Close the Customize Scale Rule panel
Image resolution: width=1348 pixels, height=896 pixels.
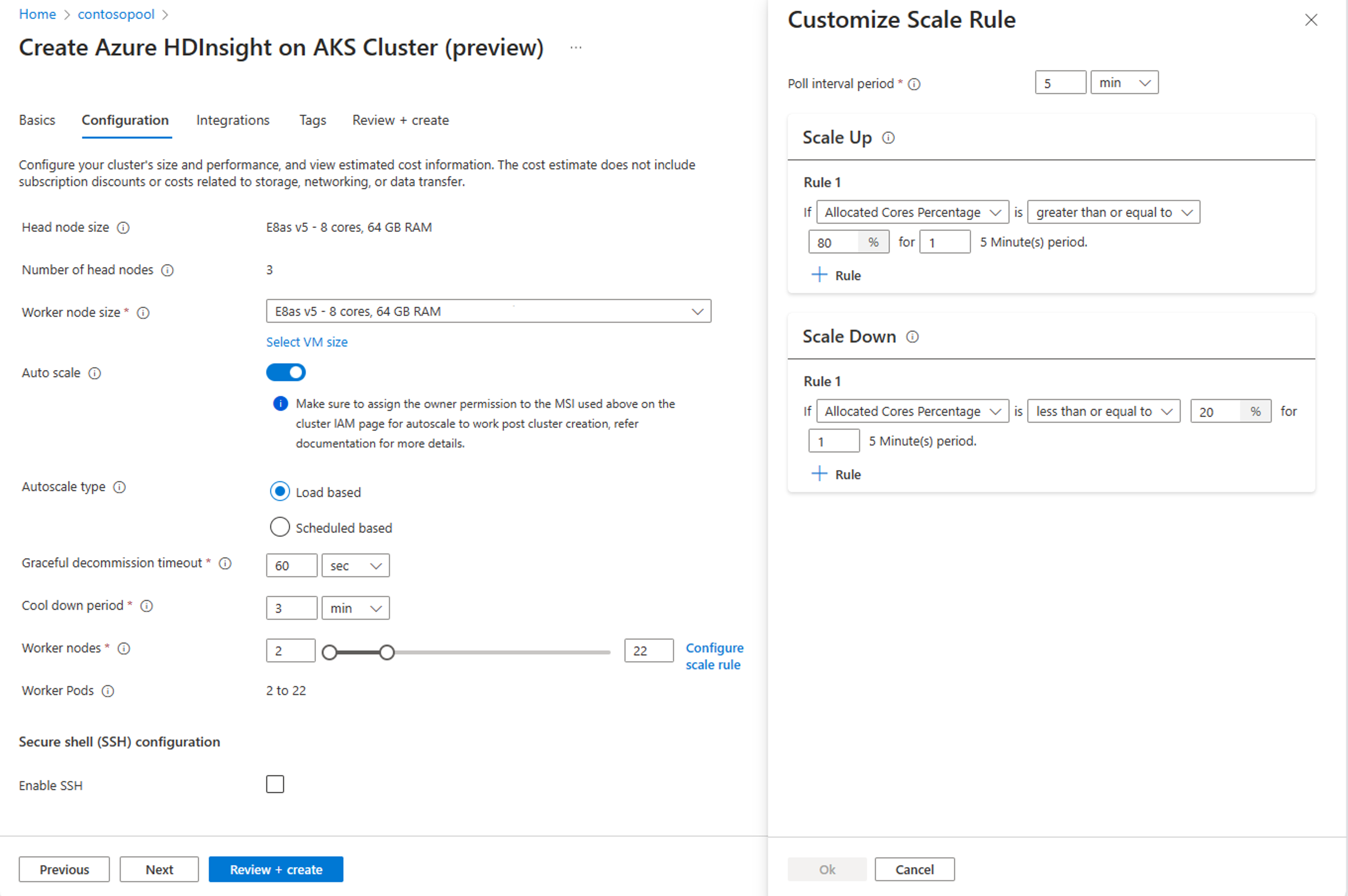[1311, 20]
